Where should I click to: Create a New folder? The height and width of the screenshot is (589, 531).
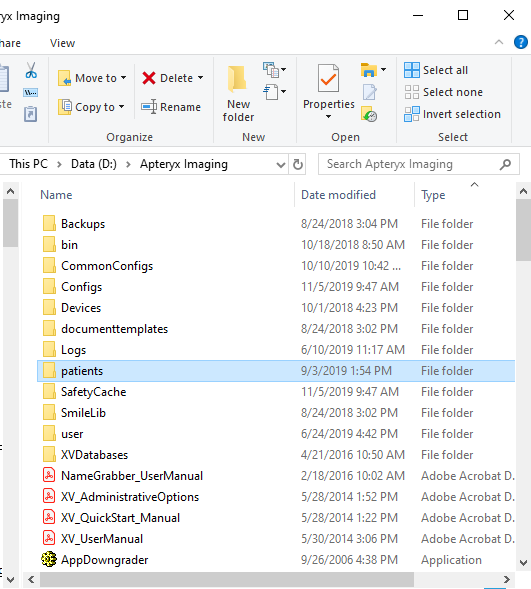pyautogui.click(x=238, y=93)
